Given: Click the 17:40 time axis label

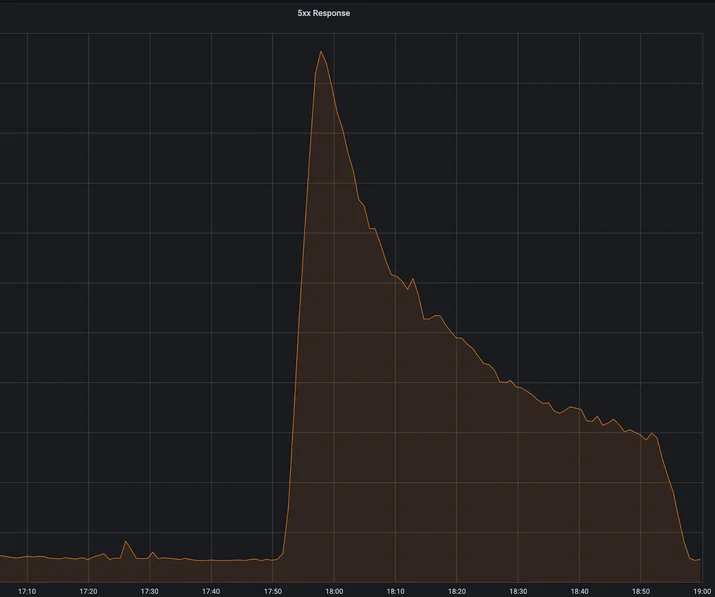Looking at the screenshot, I should tap(211, 592).
